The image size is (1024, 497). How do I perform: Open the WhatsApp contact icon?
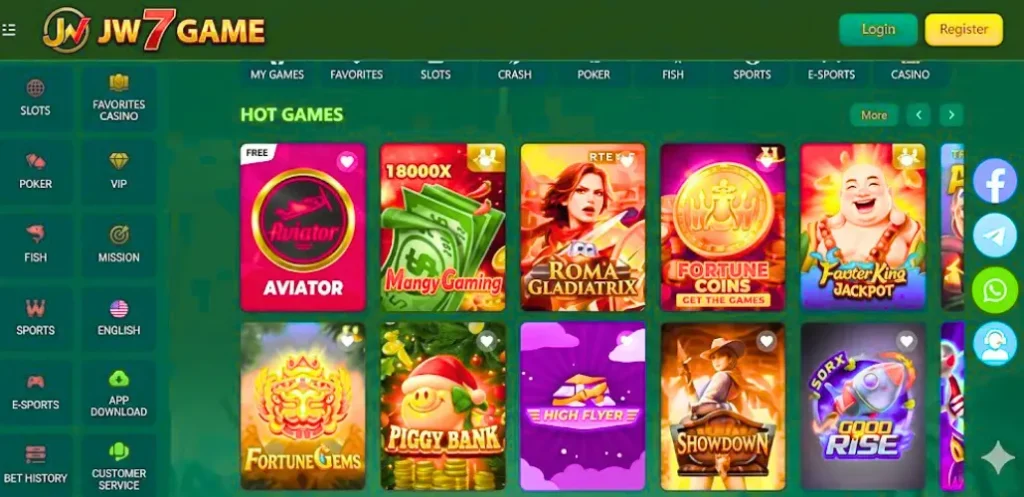(x=995, y=289)
